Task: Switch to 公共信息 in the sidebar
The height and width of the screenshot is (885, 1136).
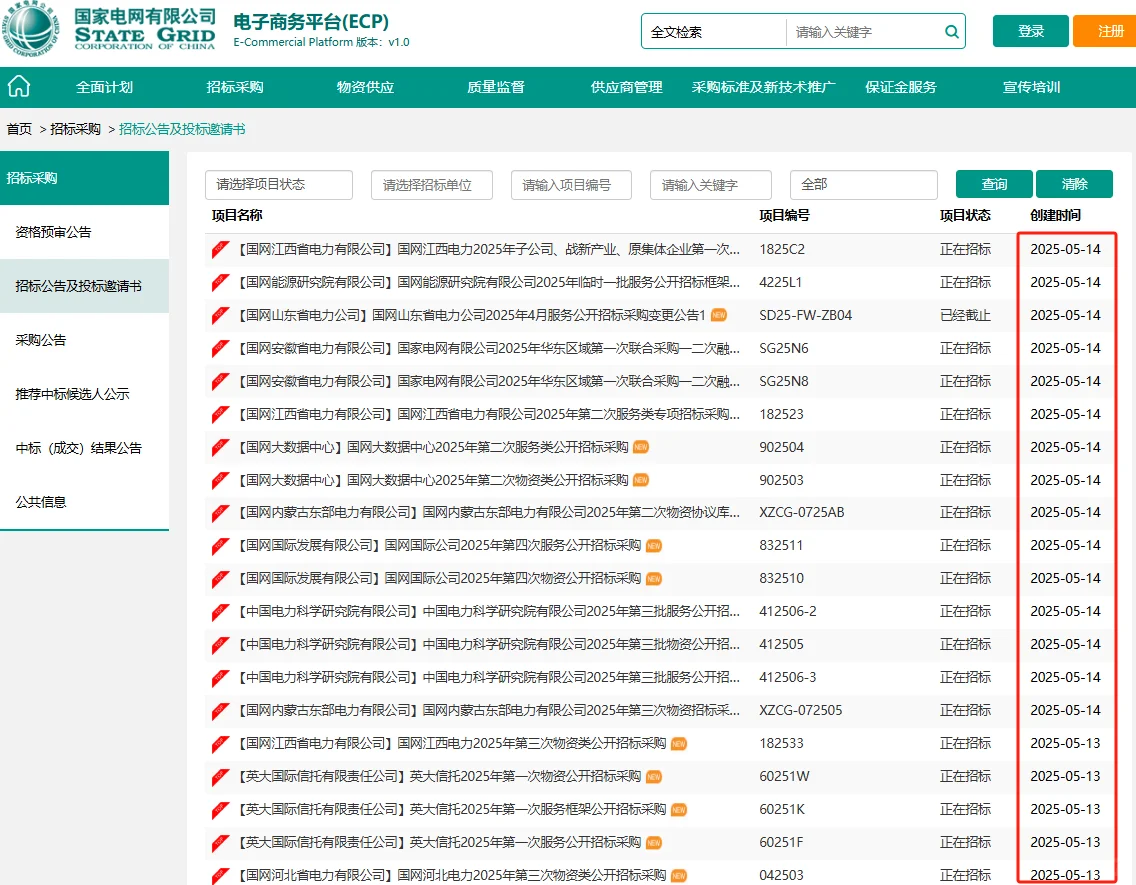Action: pyautogui.click(x=40, y=502)
